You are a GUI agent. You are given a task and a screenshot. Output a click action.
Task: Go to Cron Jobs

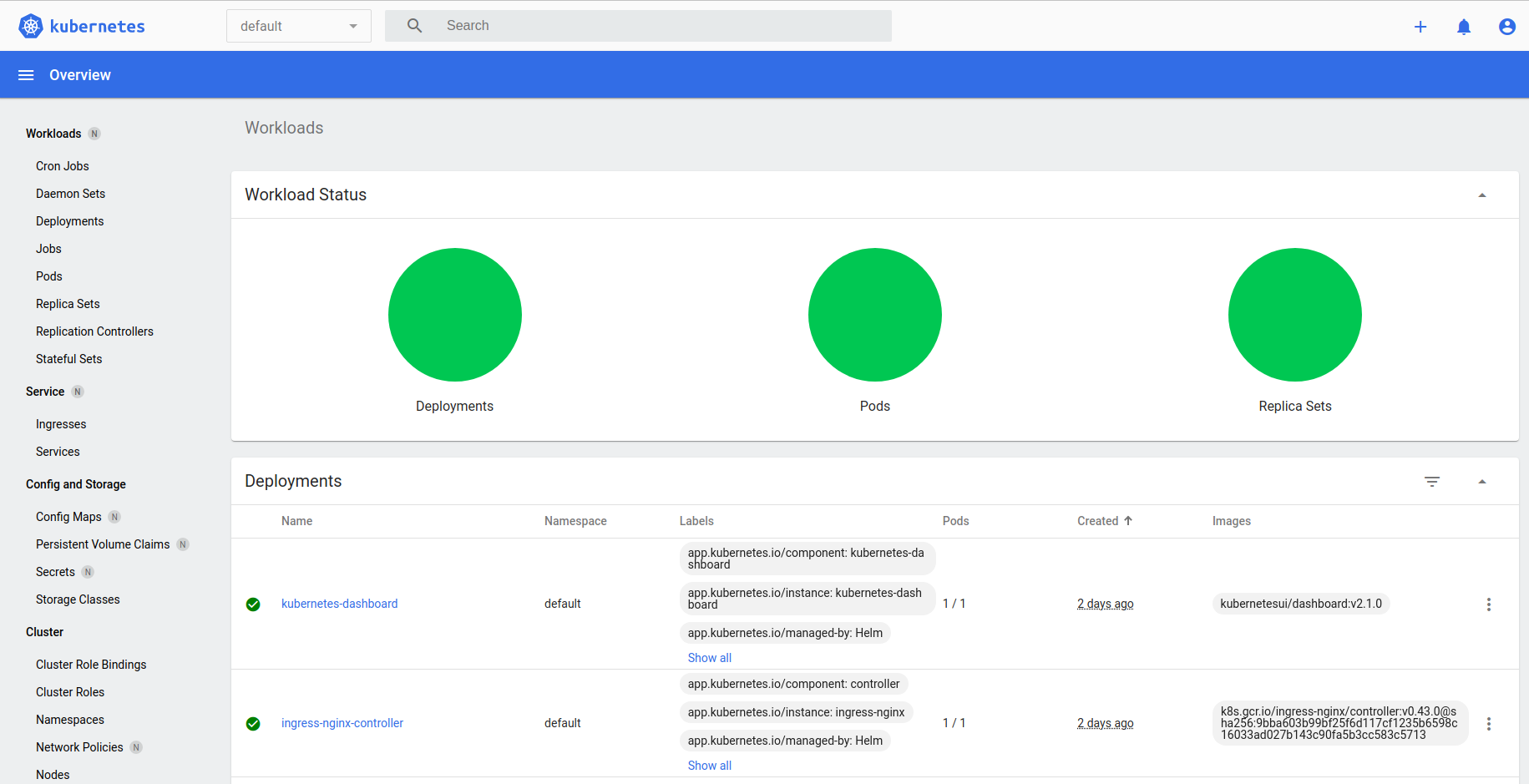[63, 166]
